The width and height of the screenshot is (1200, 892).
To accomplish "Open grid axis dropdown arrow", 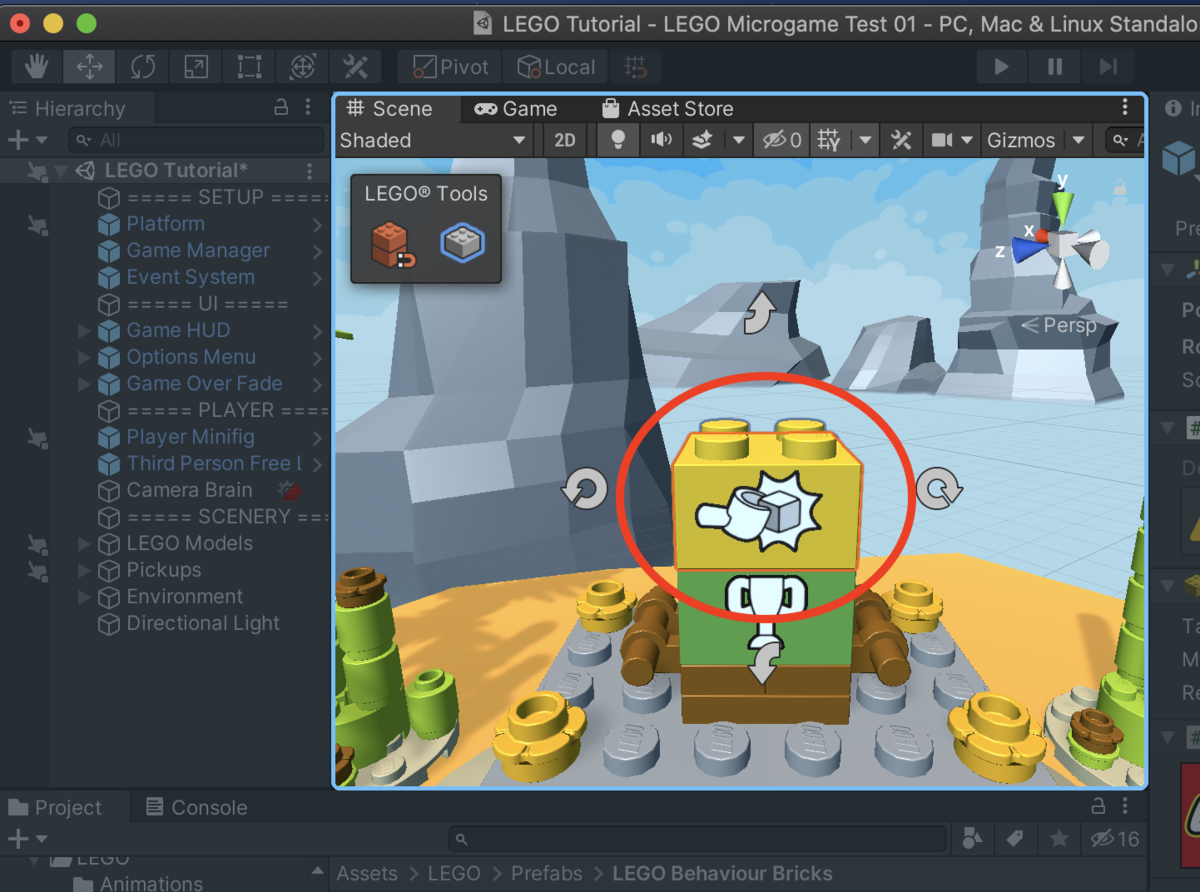I will [866, 140].
